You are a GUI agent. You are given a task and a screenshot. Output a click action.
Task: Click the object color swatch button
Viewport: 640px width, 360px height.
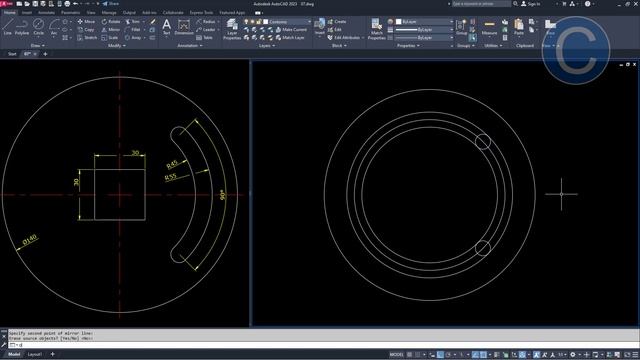pyautogui.click(x=390, y=21)
